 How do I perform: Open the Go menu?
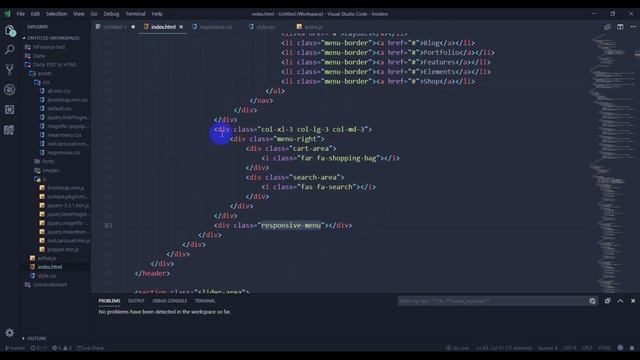click(x=94, y=14)
